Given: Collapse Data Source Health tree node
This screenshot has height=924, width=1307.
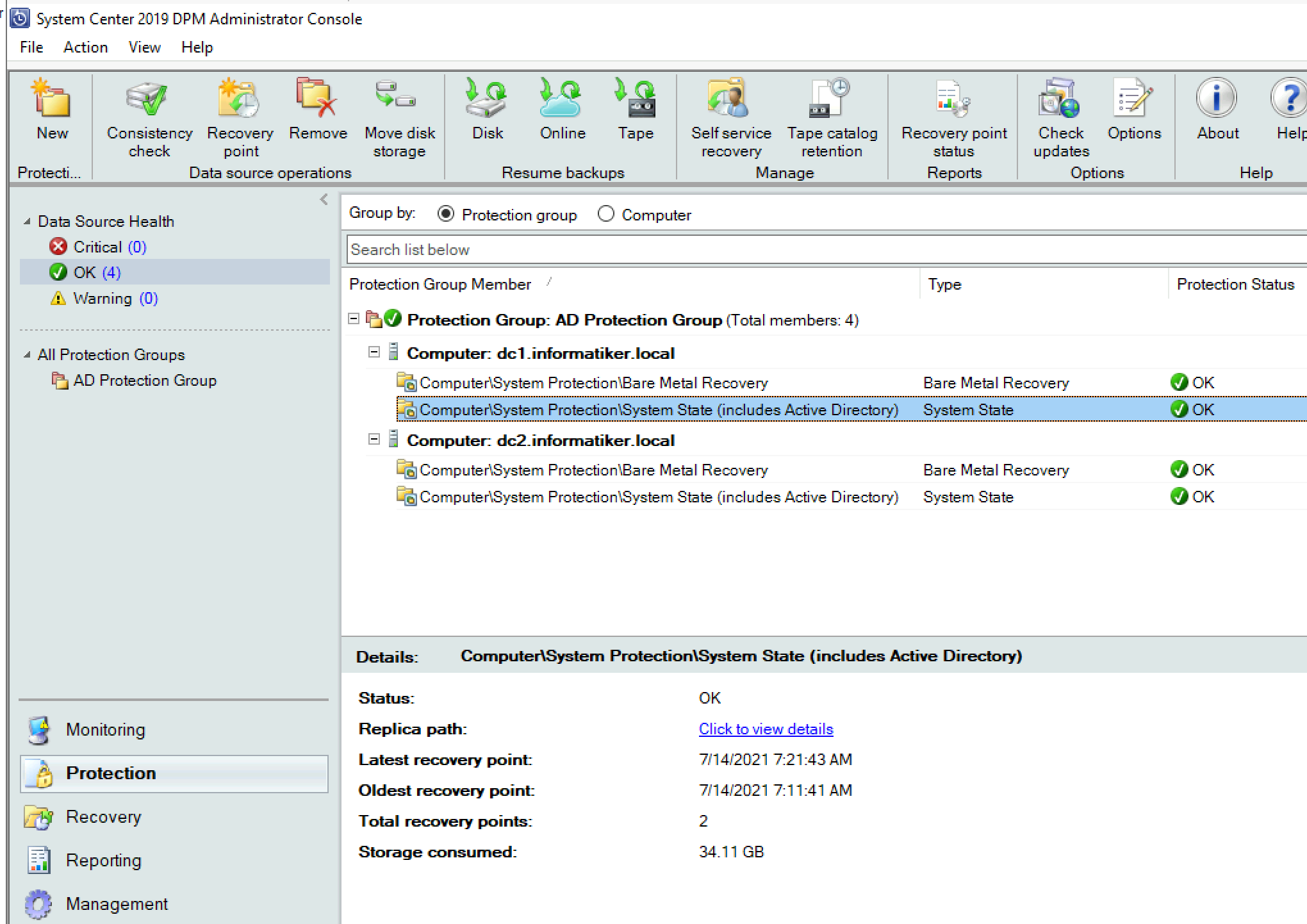Looking at the screenshot, I should click(x=27, y=221).
